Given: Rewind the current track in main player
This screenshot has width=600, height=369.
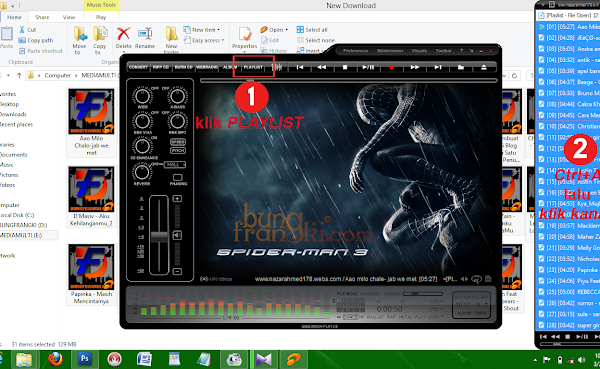Looking at the screenshot, I should coord(322,67).
